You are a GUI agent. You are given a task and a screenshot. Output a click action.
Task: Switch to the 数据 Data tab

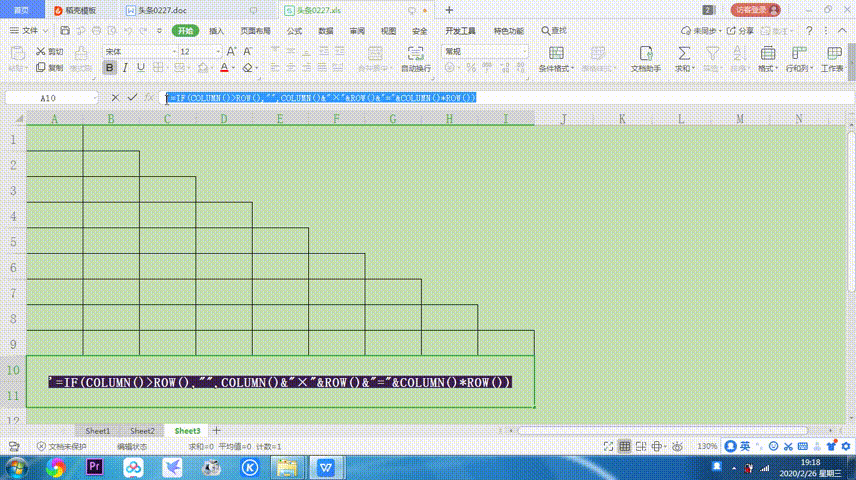(326, 31)
